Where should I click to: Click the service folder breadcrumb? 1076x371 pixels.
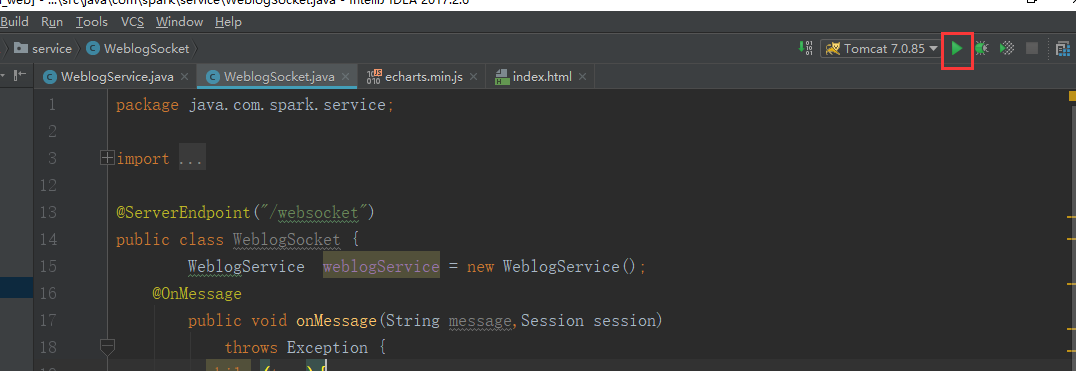coord(43,49)
